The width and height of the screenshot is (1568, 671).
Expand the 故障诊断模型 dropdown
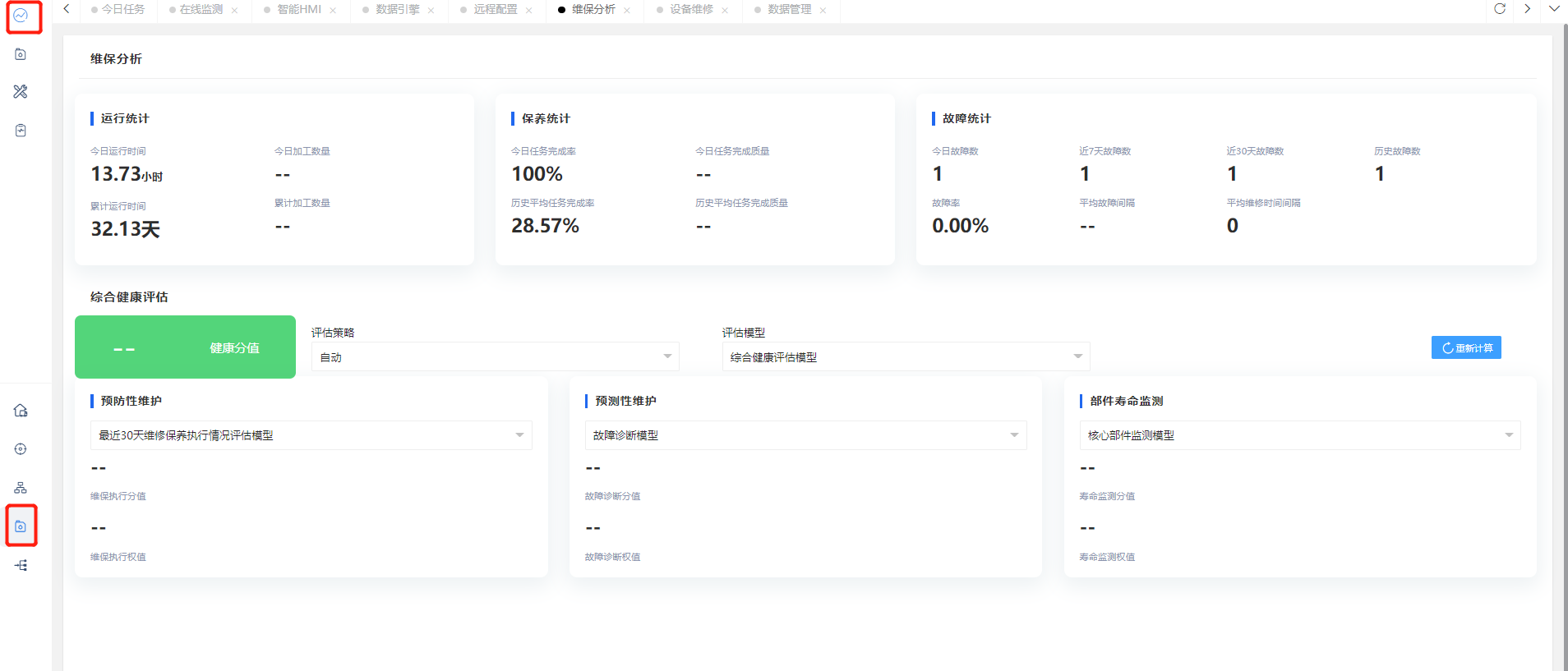[x=805, y=435]
